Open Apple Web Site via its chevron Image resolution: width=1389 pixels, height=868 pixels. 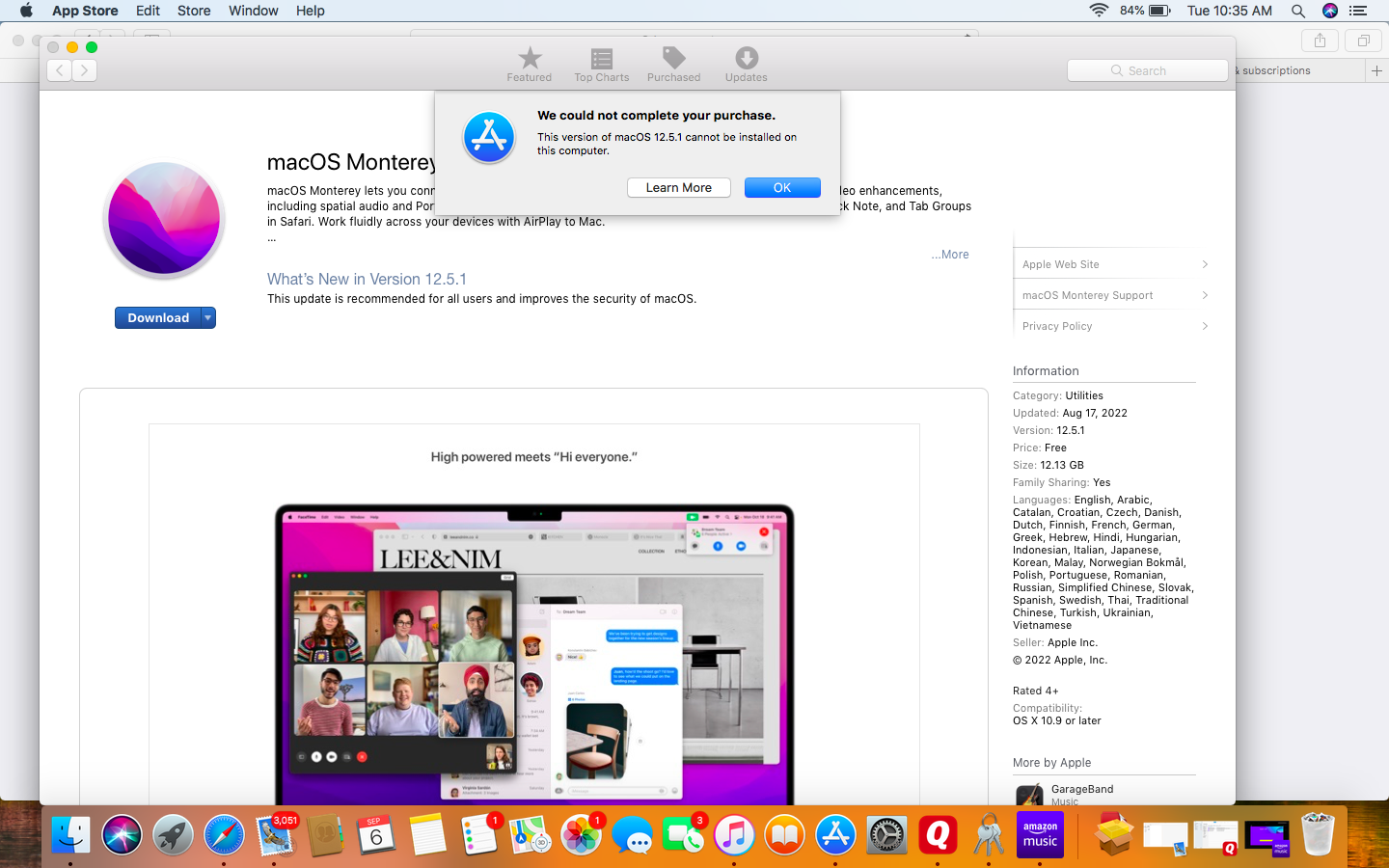[x=1205, y=263]
